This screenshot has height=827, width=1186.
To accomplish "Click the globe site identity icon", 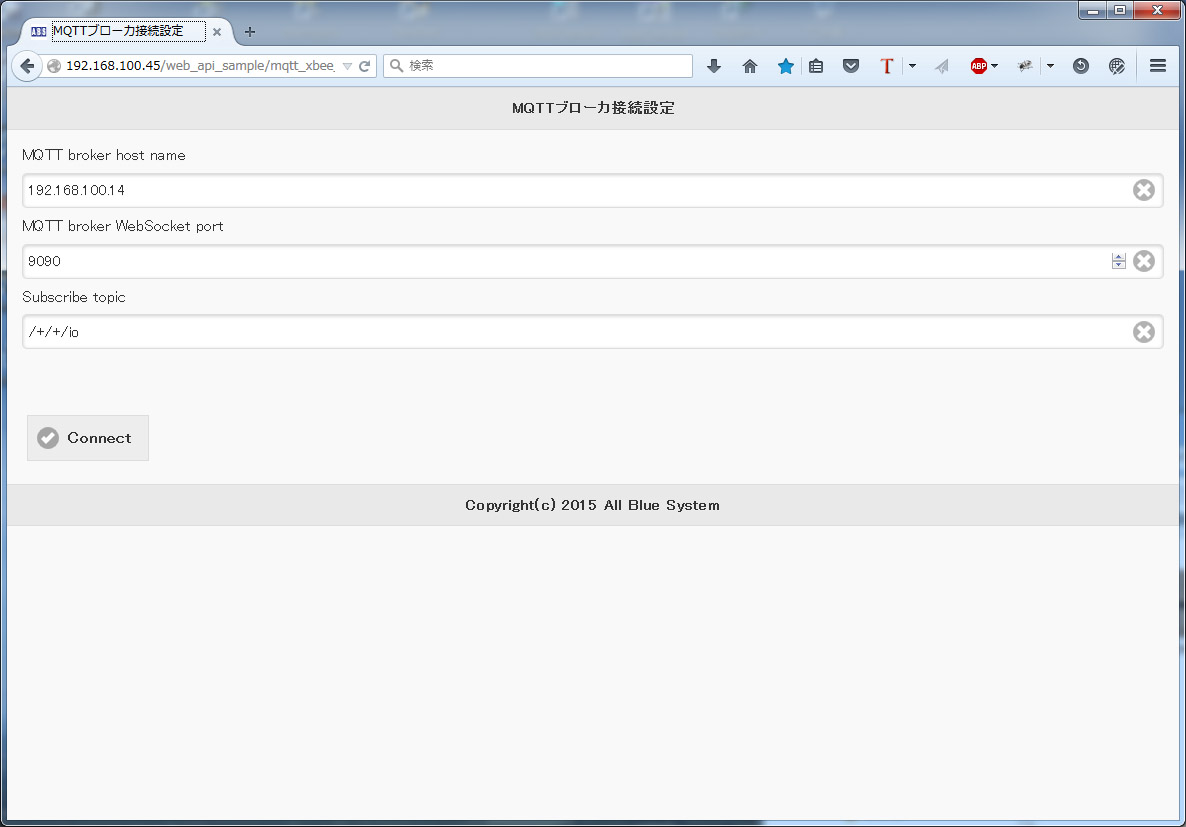I will [x=54, y=66].
